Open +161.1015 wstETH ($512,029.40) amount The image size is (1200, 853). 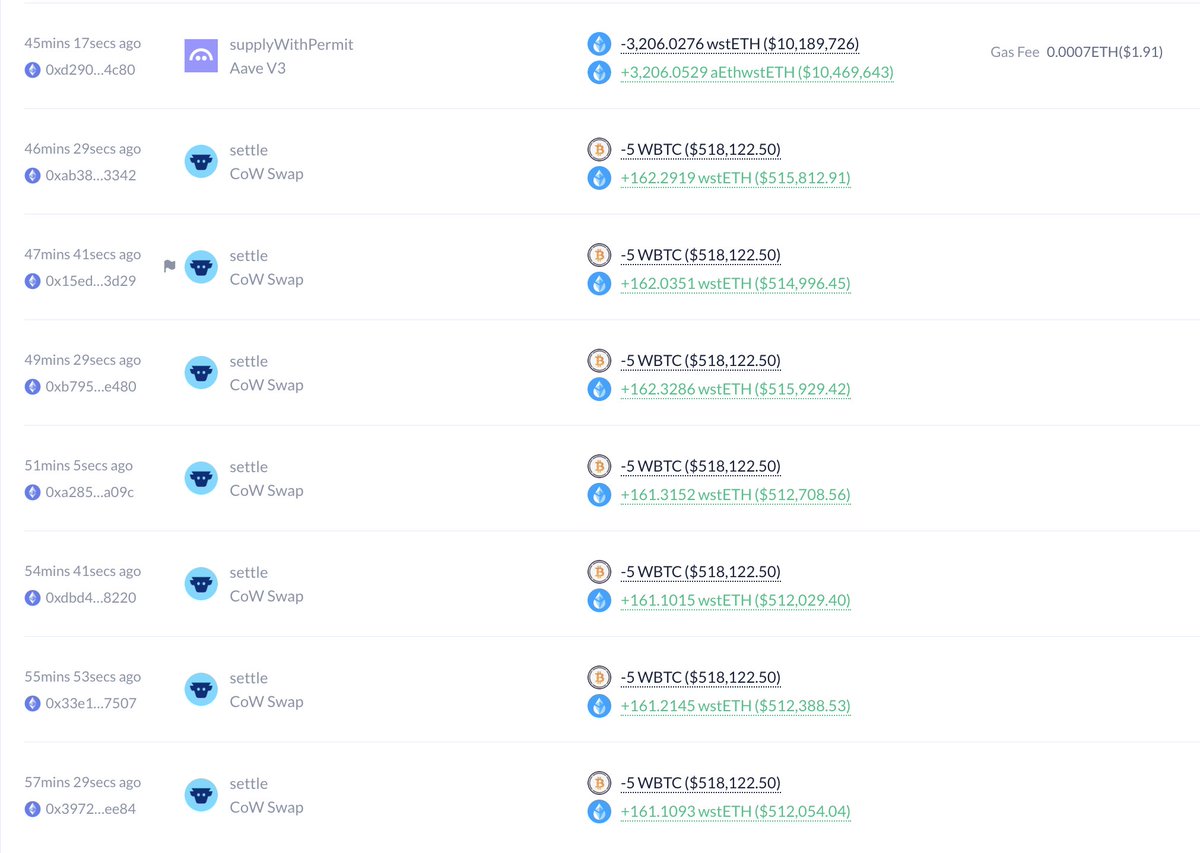coord(736,600)
